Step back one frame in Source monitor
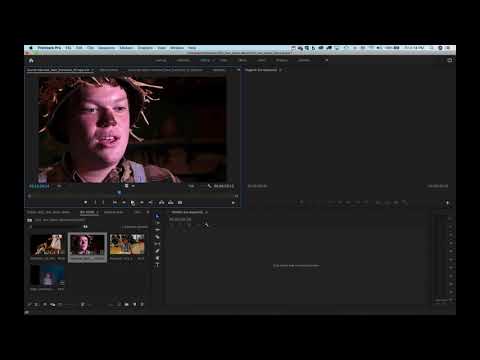Viewport: 480px width, 360px height. click(x=124, y=202)
